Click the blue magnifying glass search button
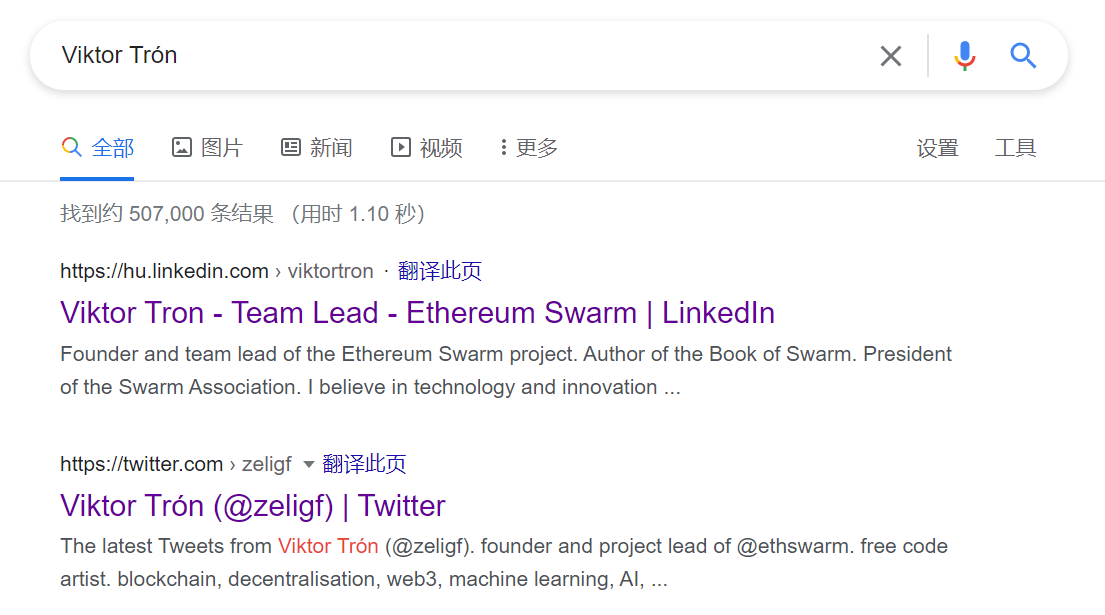Viewport: 1105px width, 615px height. [1022, 56]
